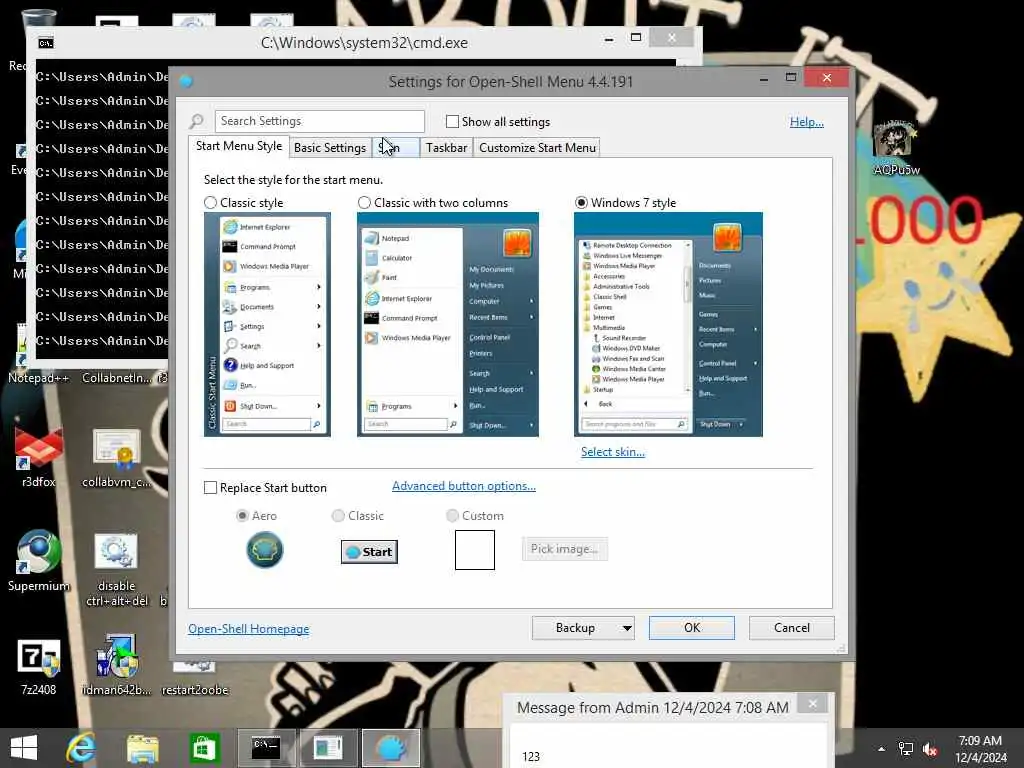Enable the Show all settings checkbox
Viewport: 1024px width, 768px height.
point(452,121)
